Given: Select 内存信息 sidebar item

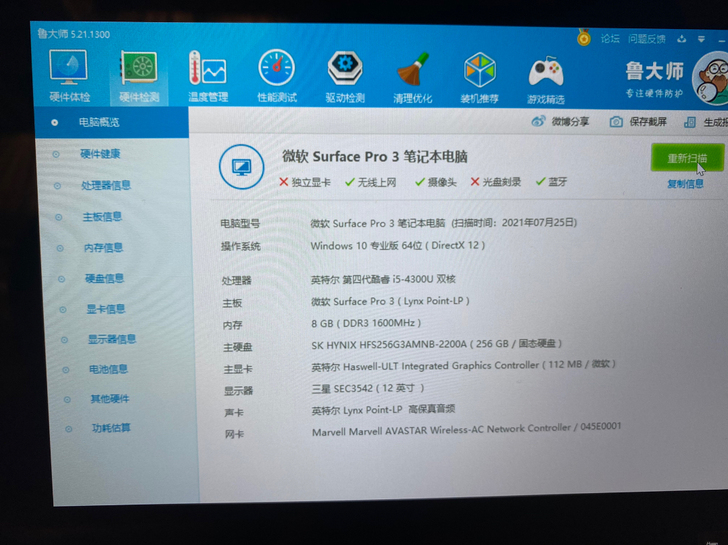Looking at the screenshot, I should click(104, 247).
